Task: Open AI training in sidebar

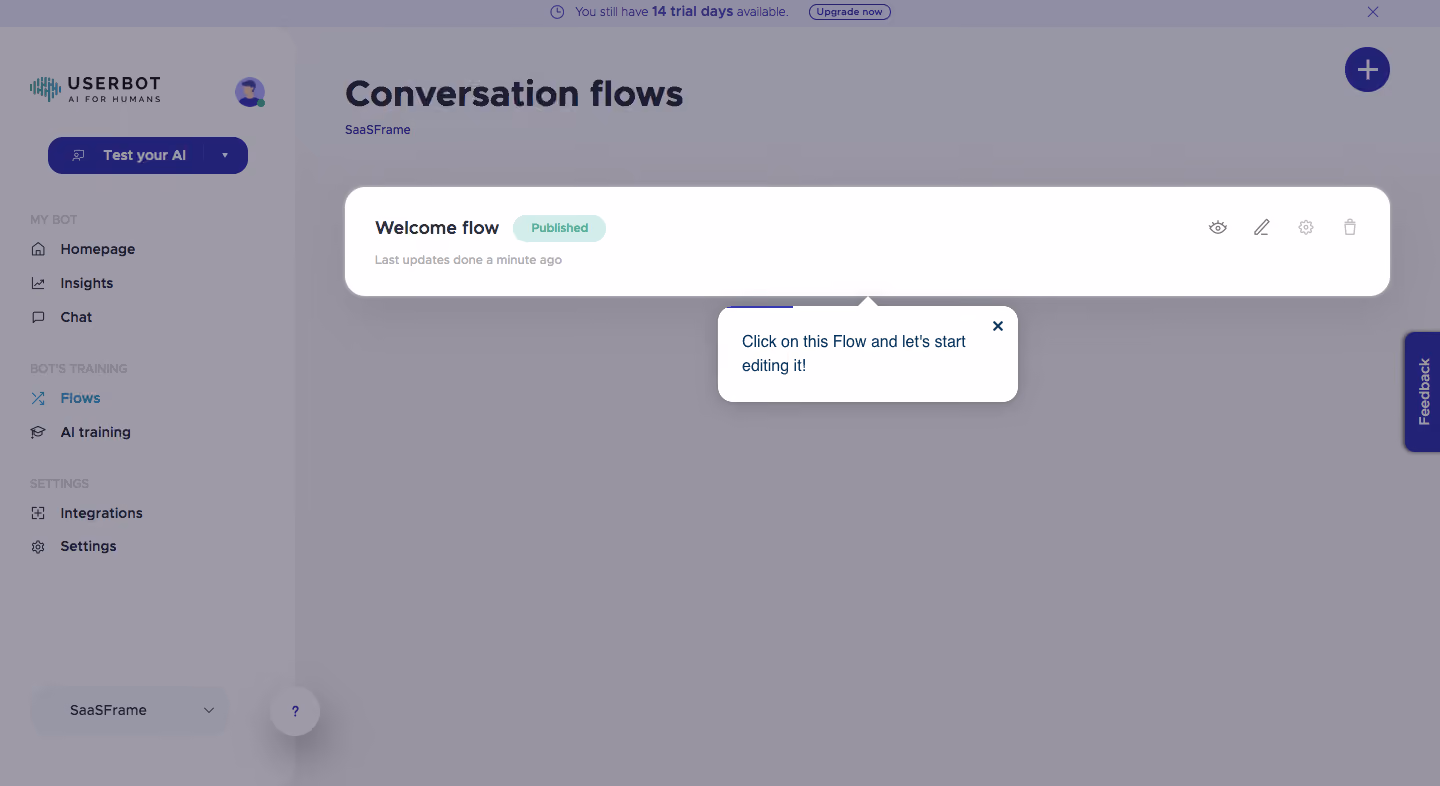Action: 95,432
